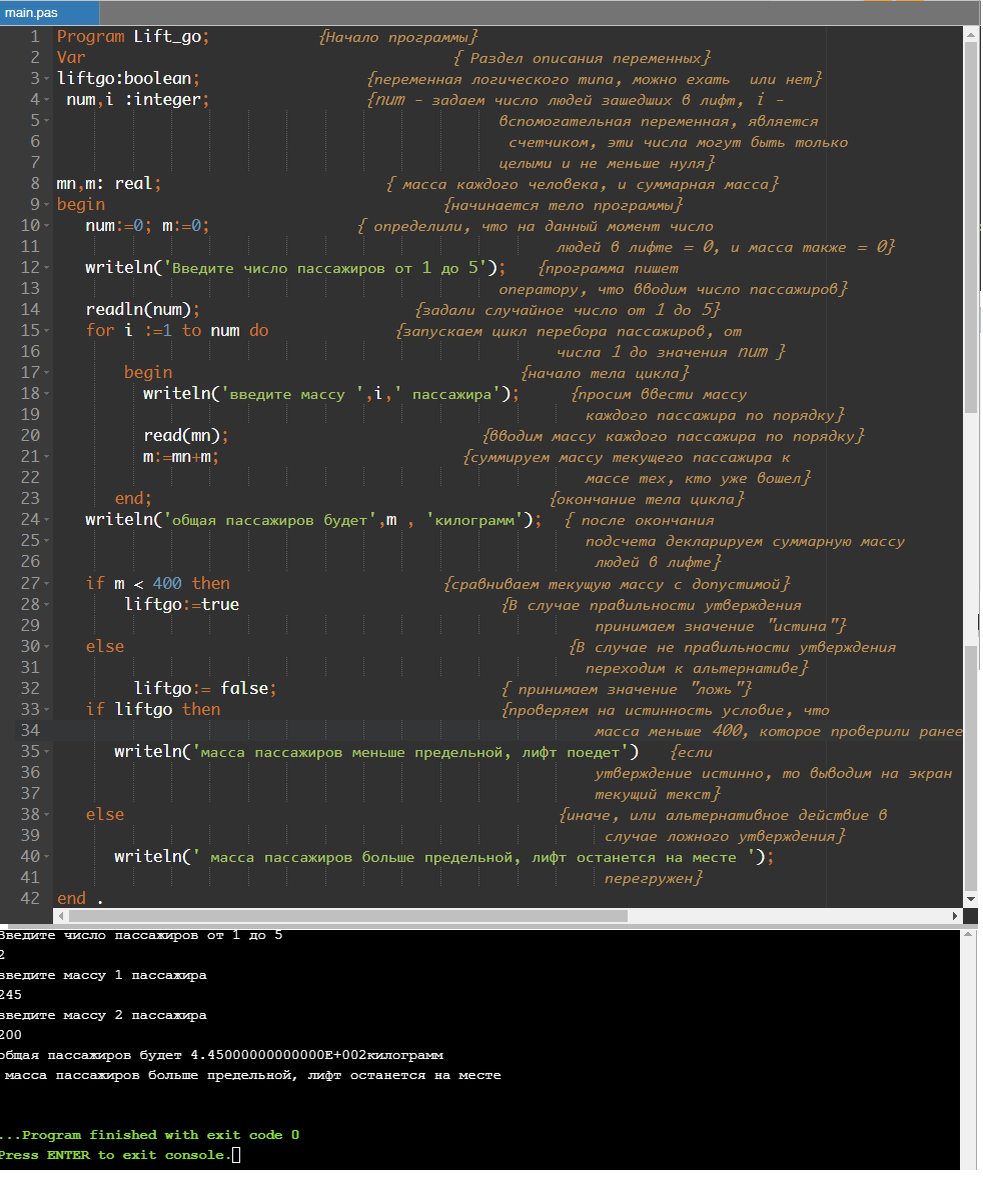This screenshot has width=983, height=1187.
Task: Click the horizontal scroll-left arrow
Action: click(x=61, y=918)
